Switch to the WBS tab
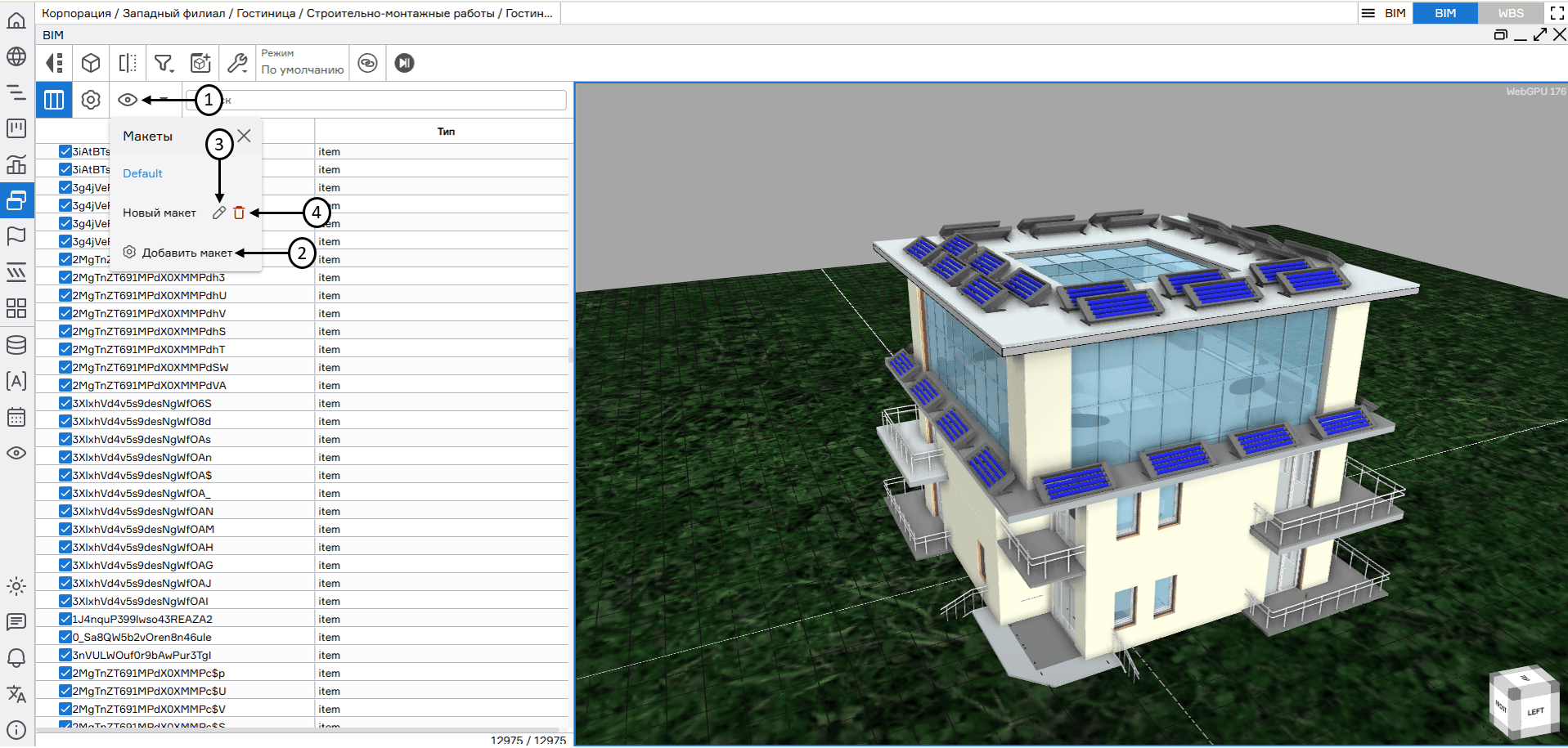 (x=1510, y=13)
